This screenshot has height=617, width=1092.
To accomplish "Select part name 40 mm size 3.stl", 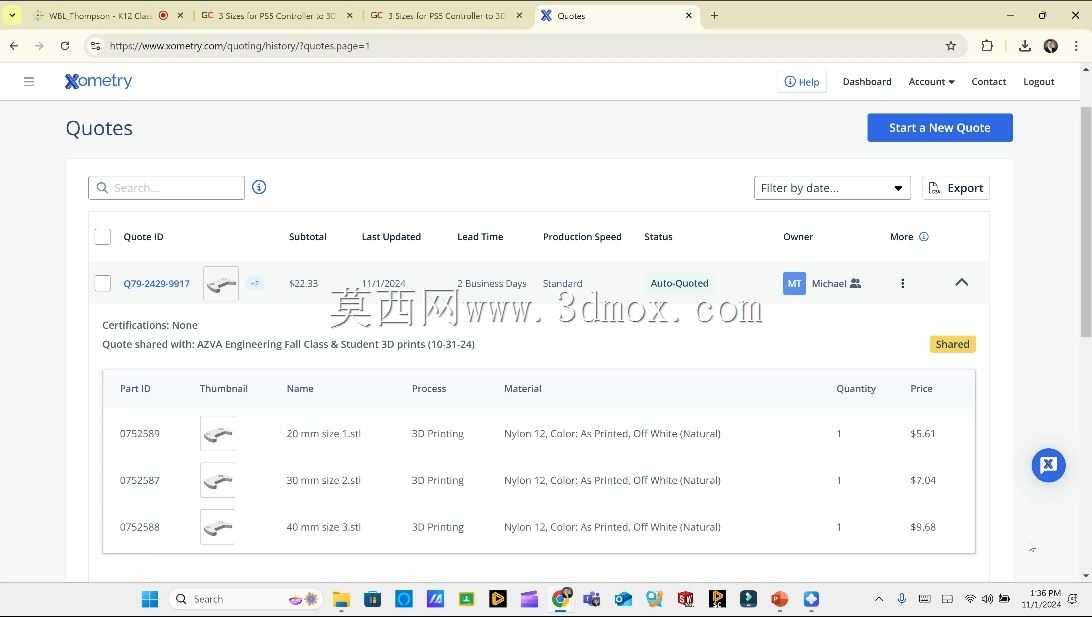I will tap(323, 527).
